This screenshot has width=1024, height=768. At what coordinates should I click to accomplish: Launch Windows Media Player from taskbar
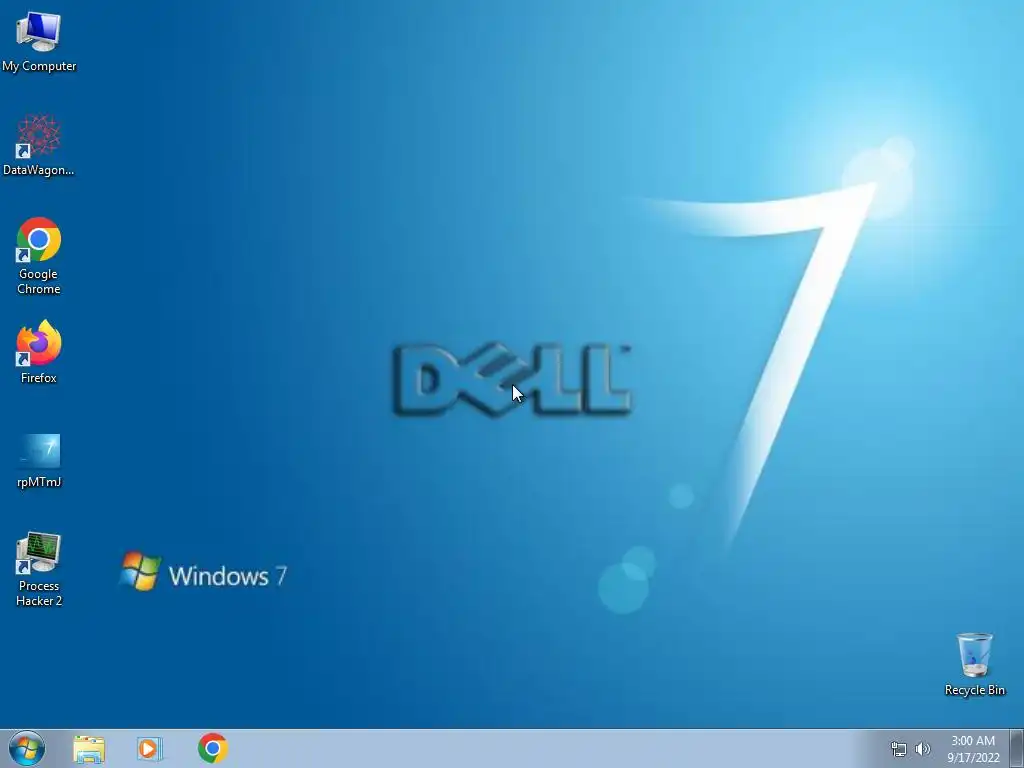(x=150, y=749)
